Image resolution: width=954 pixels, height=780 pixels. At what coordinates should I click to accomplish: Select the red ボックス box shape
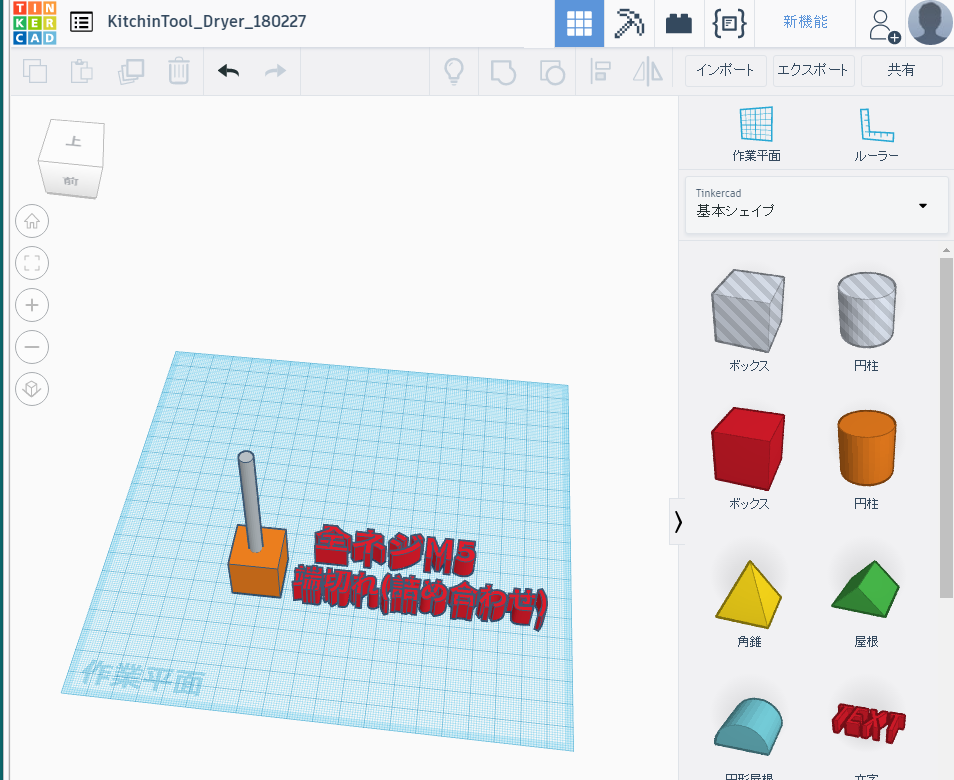[747, 449]
